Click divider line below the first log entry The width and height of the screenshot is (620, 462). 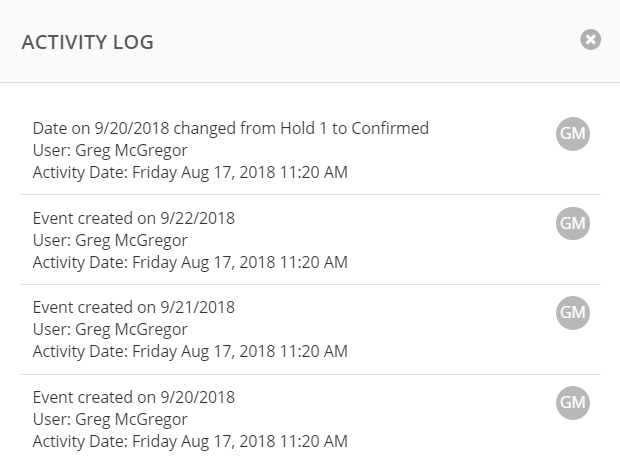coord(311,194)
